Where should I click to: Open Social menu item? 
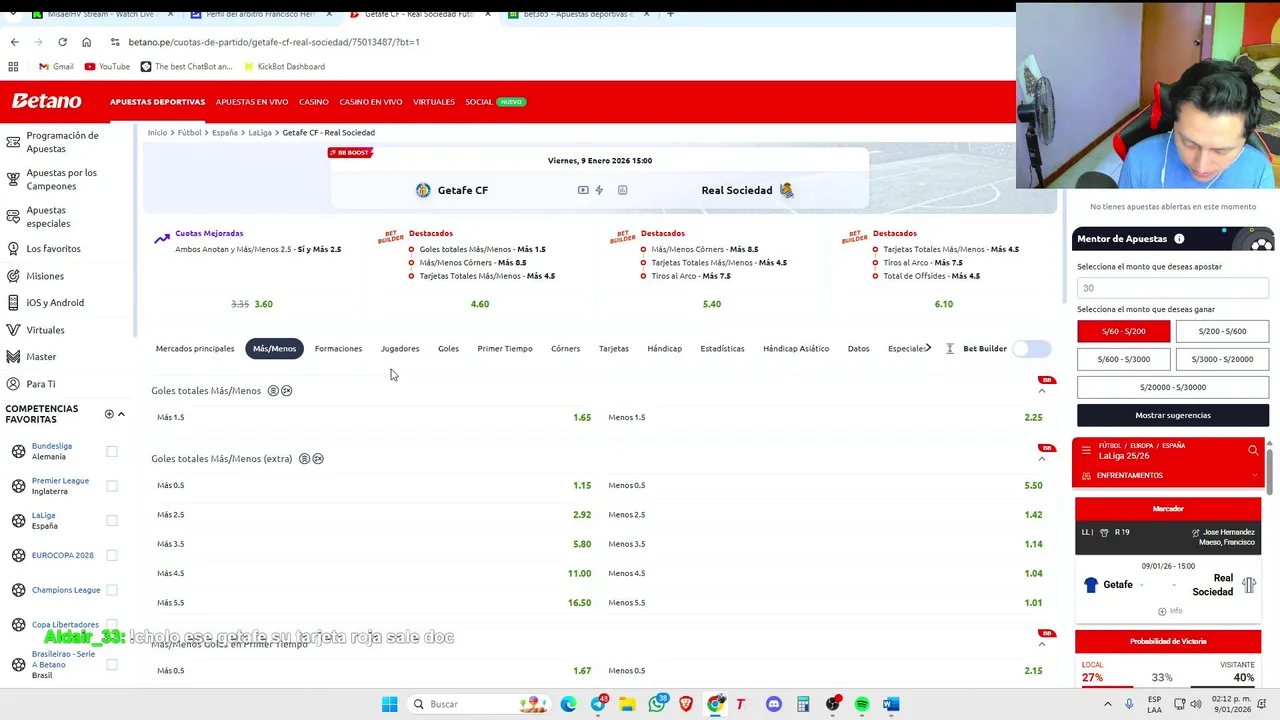[x=479, y=102]
